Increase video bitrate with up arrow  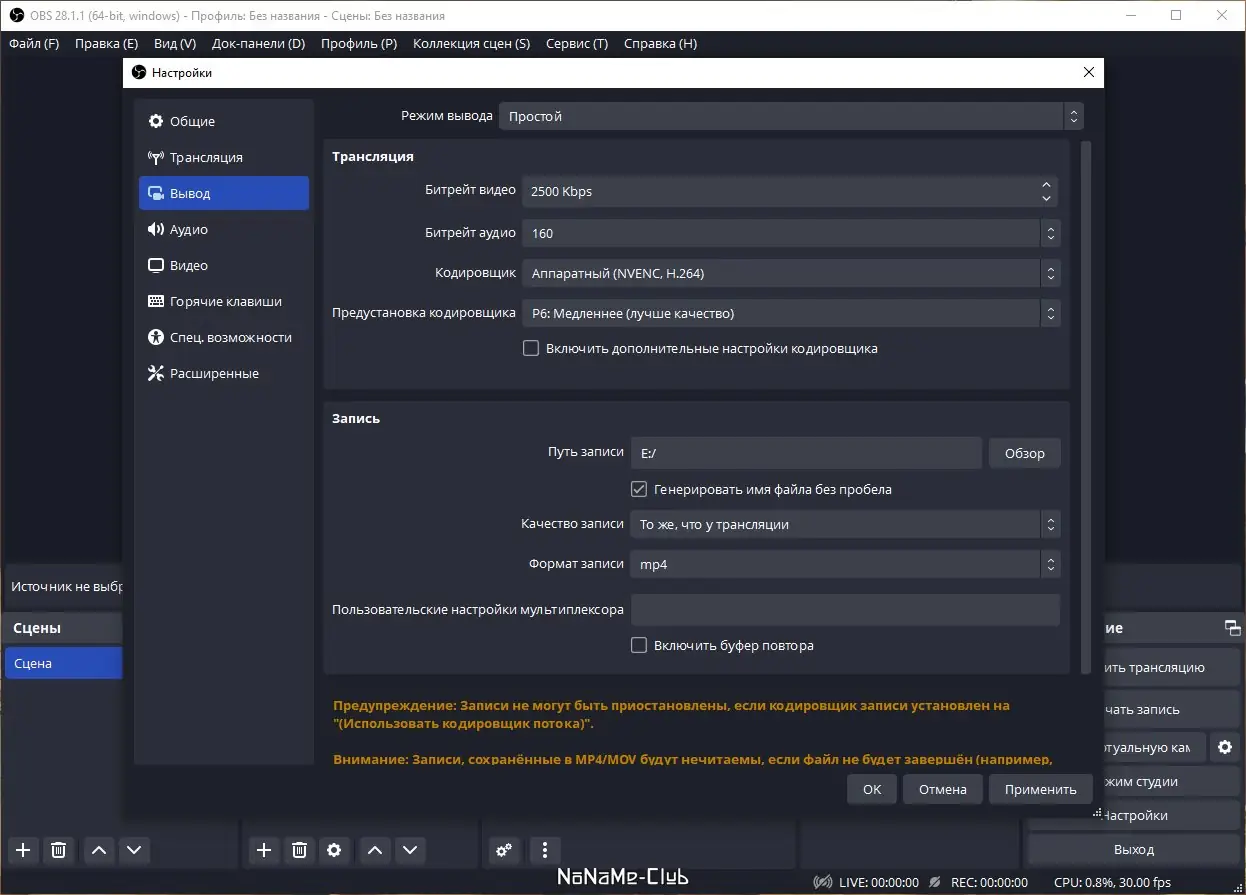pos(1046,184)
